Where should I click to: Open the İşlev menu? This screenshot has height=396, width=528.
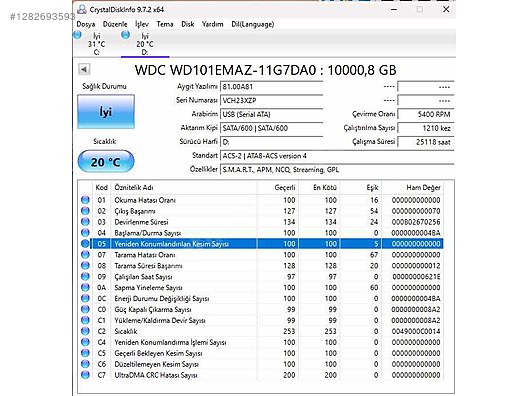tap(142, 24)
